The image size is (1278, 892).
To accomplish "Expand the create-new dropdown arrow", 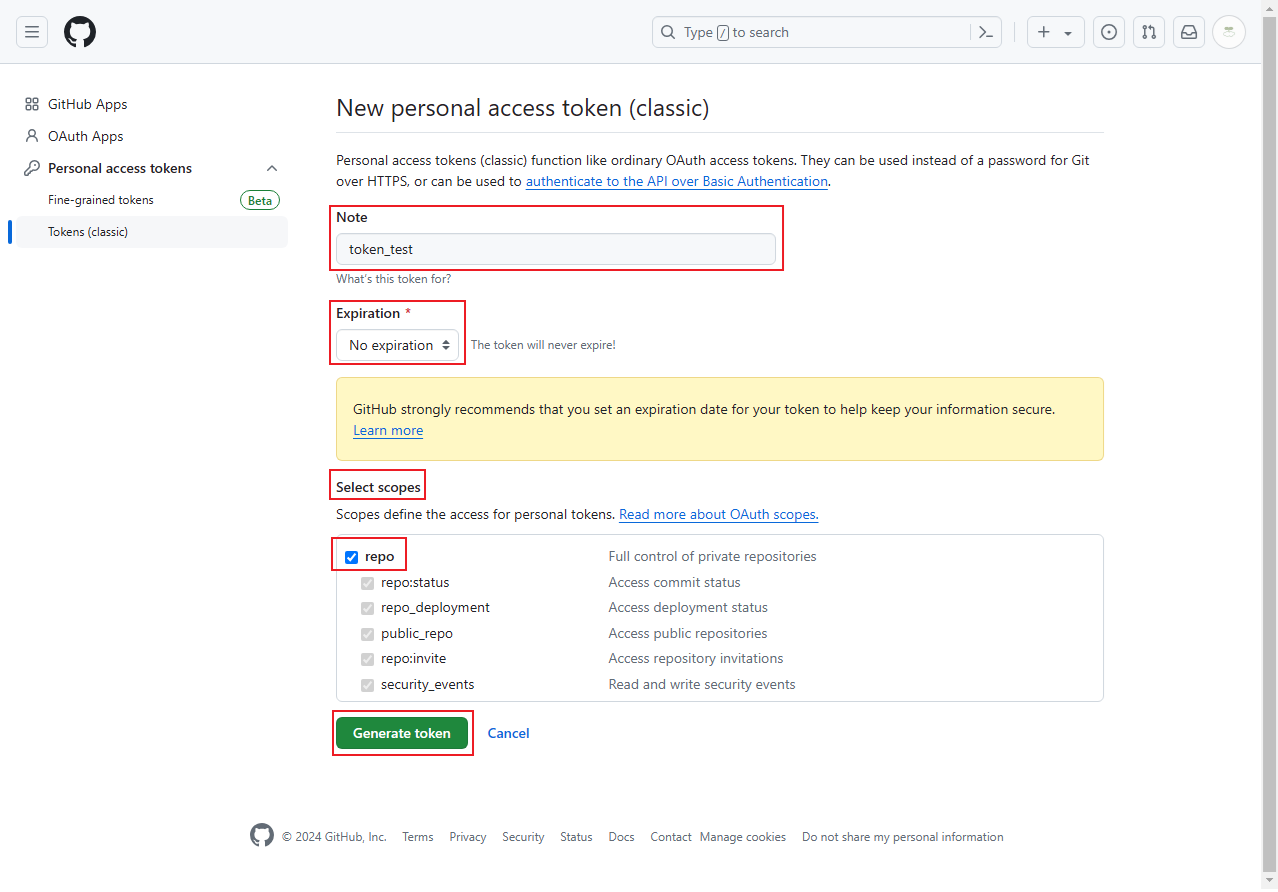I will pos(1068,33).
